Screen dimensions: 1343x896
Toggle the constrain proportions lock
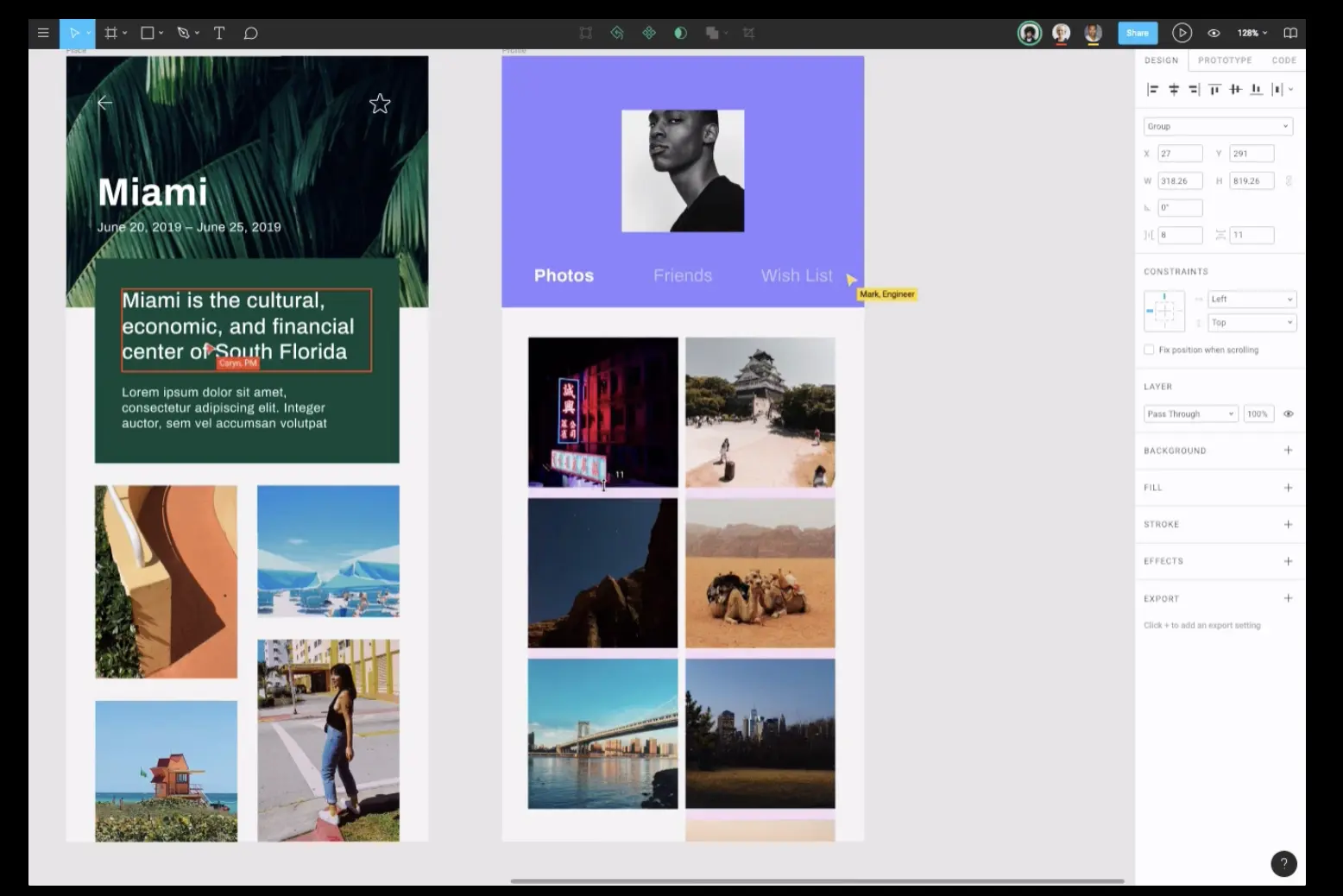pos(1289,181)
